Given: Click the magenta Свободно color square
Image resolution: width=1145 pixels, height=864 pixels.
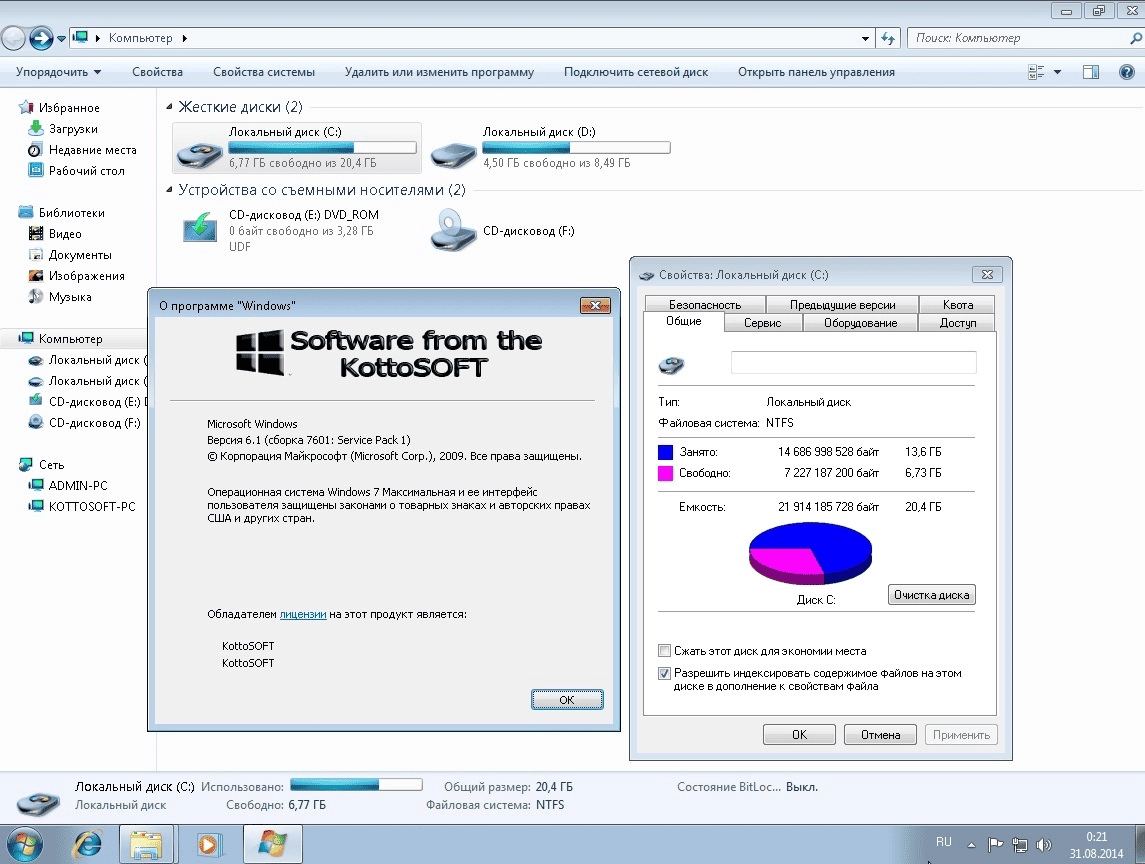Looking at the screenshot, I should coord(665,473).
